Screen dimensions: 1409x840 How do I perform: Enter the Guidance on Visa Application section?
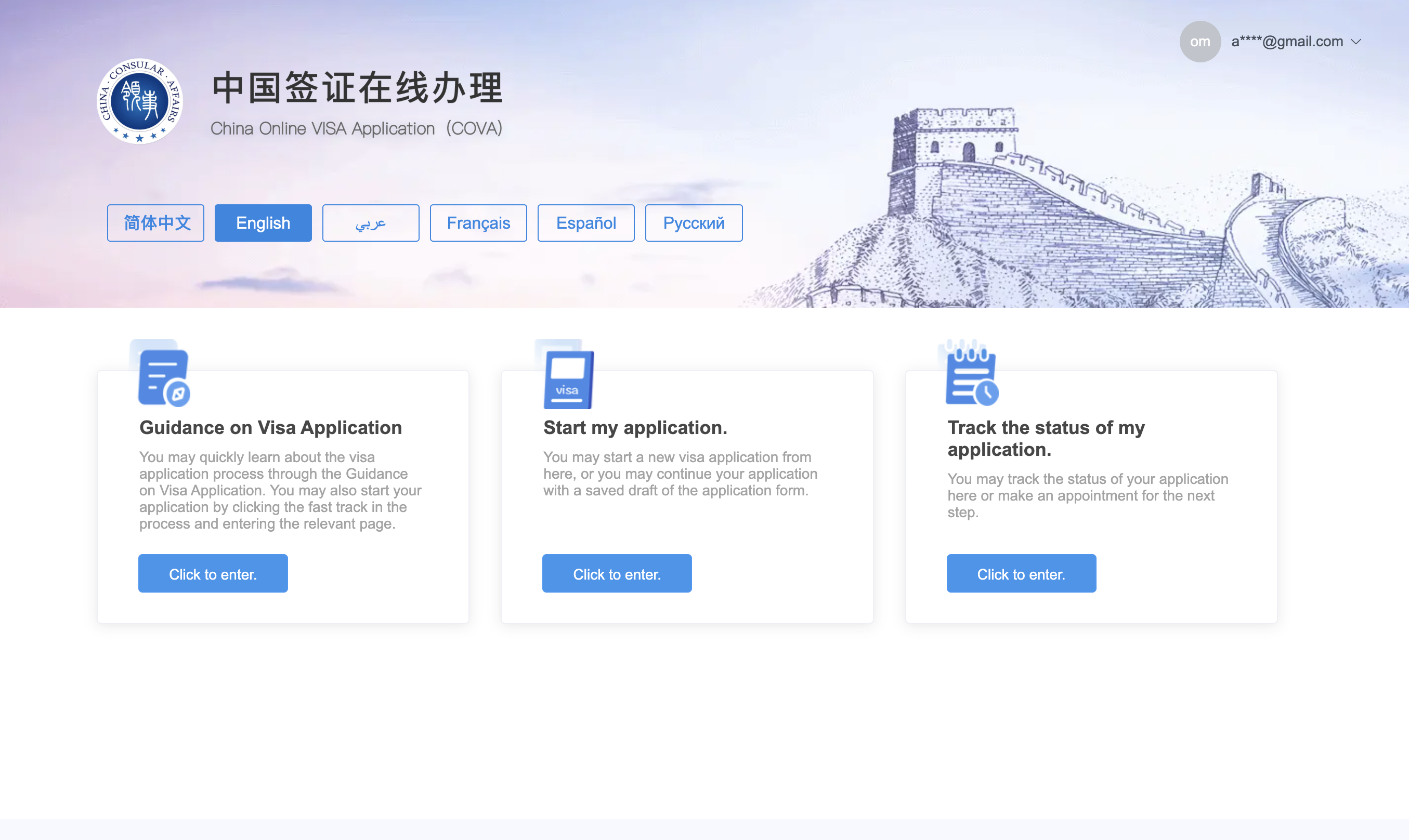point(213,573)
